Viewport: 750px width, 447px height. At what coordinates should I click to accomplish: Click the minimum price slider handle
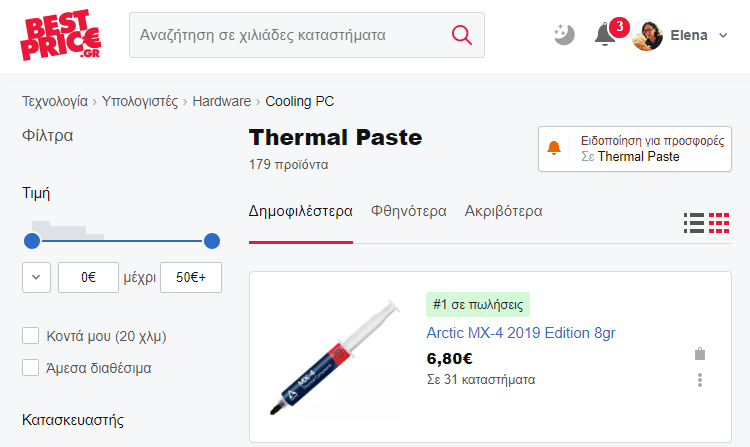pos(32,241)
